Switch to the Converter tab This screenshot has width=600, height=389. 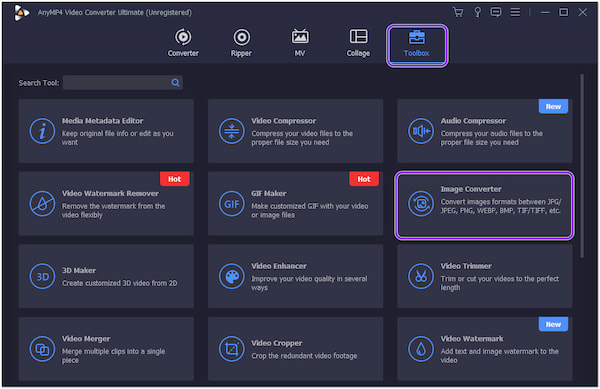point(183,43)
